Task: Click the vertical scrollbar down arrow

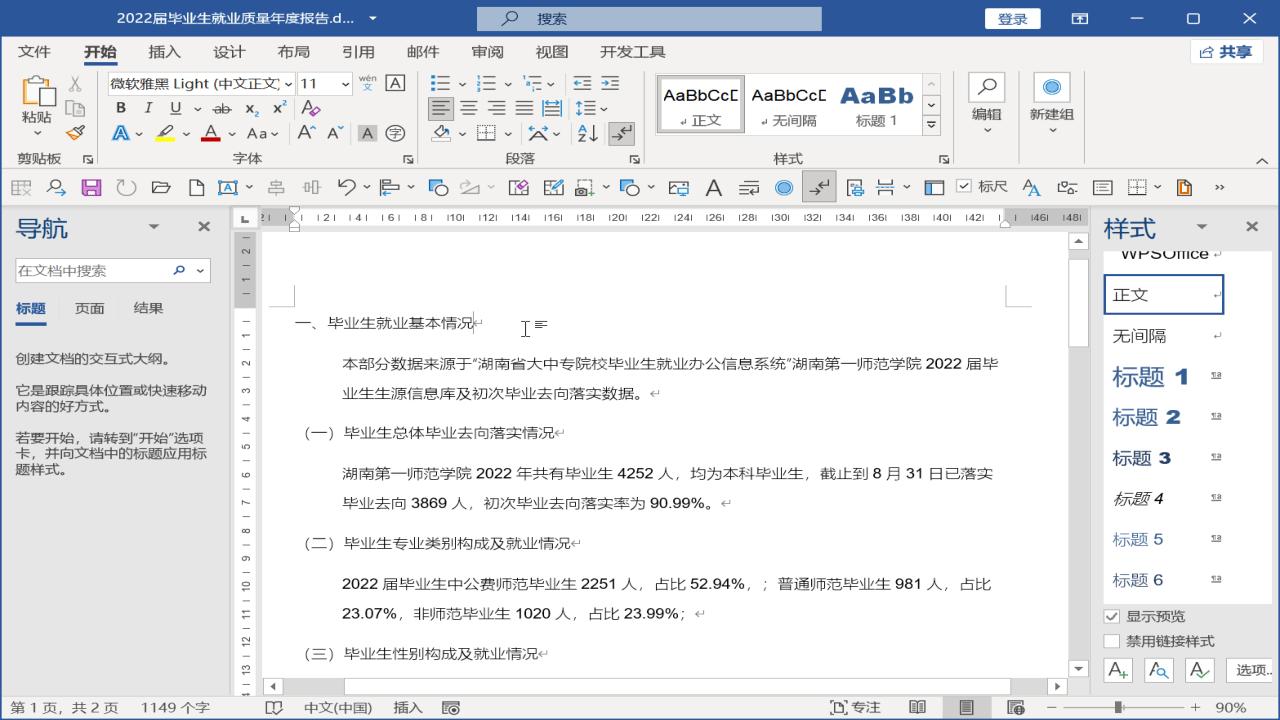Action: [x=1078, y=669]
